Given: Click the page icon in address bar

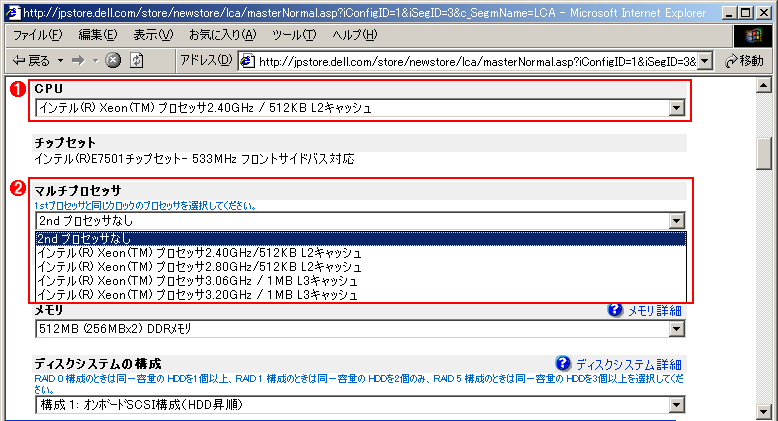Looking at the screenshot, I should [x=247, y=62].
